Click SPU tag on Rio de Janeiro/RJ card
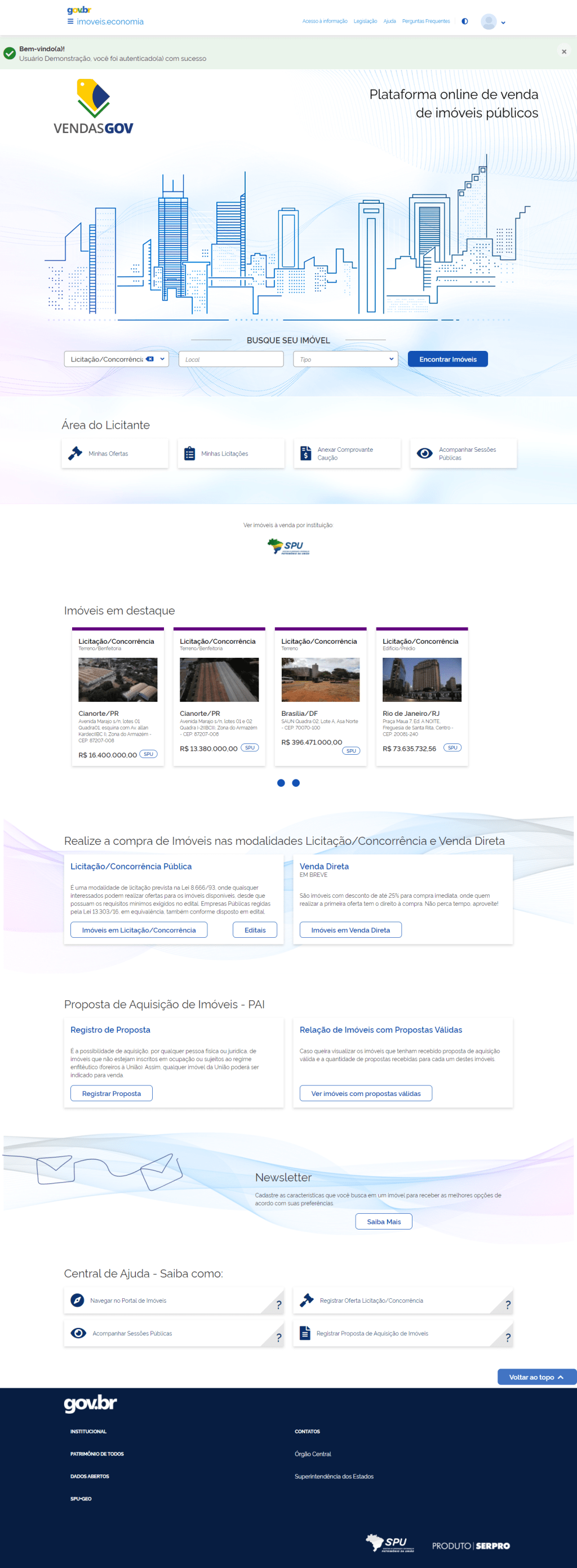This screenshot has height=1568, width=577. (452, 747)
